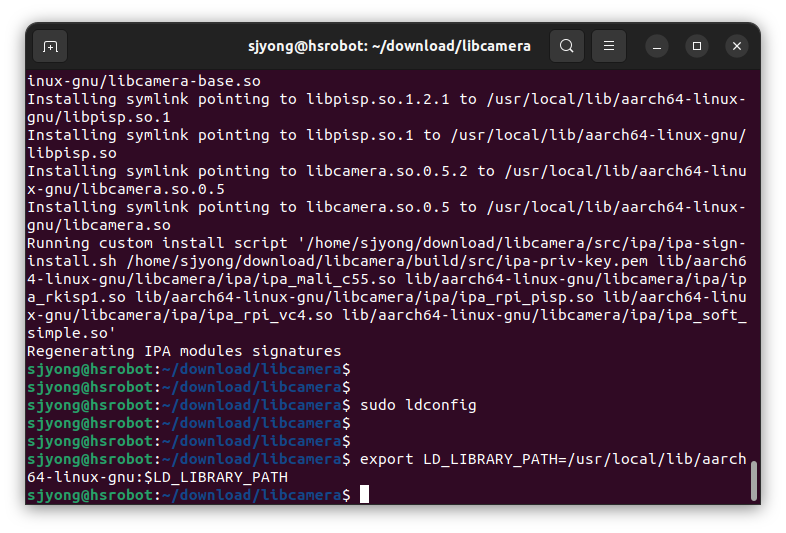786x533 pixels.
Task: Click the 'inux-gnu/libcamera-base.so' line
Action: coord(144,81)
